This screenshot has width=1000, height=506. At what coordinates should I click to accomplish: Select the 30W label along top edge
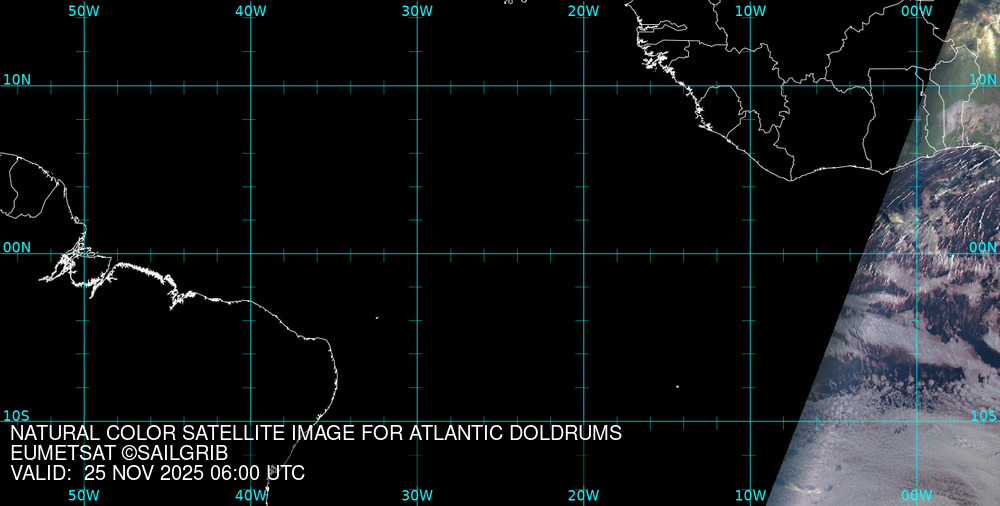tap(417, 10)
